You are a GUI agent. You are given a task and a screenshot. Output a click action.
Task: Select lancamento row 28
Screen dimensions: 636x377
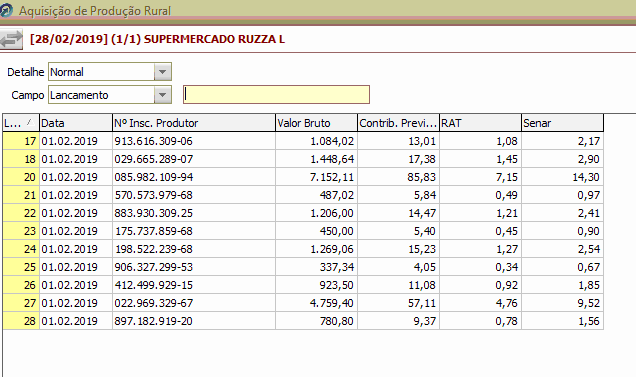(x=303, y=321)
